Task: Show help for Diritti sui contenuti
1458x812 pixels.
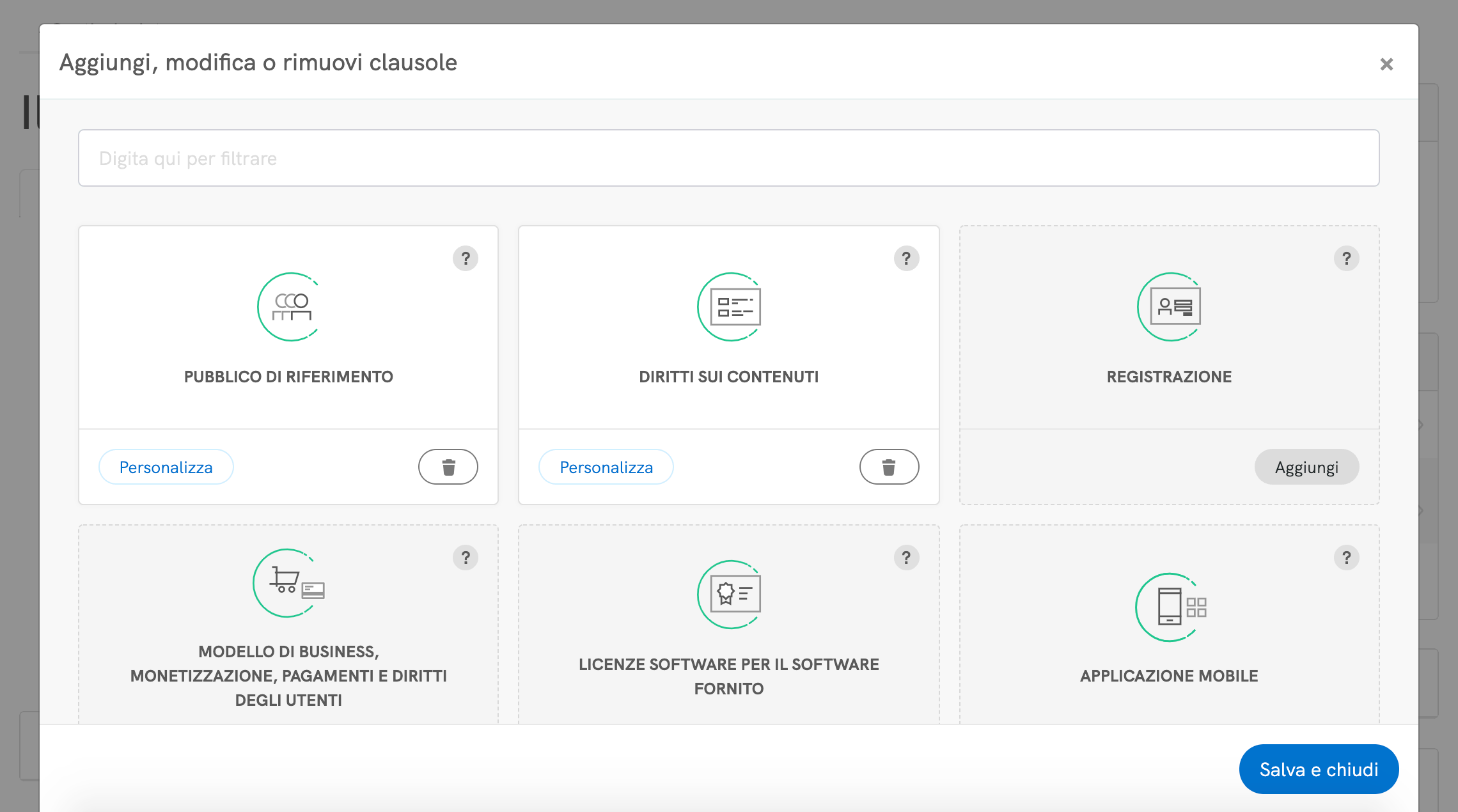Action: tap(906, 258)
